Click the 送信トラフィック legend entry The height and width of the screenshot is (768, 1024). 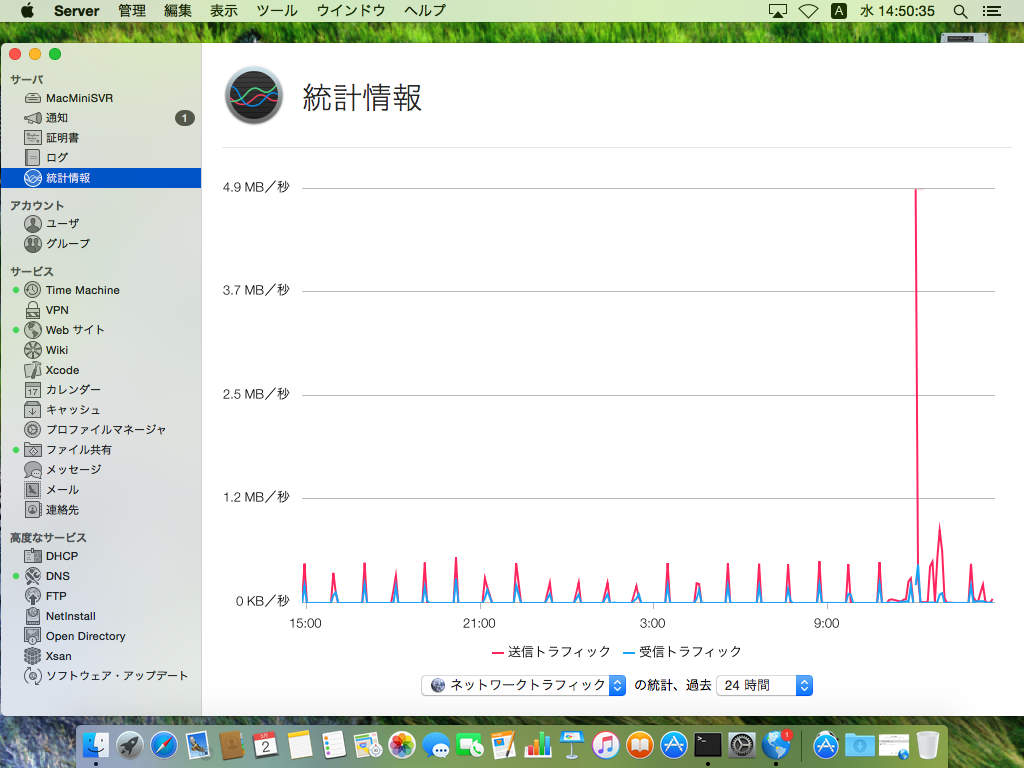click(x=551, y=652)
